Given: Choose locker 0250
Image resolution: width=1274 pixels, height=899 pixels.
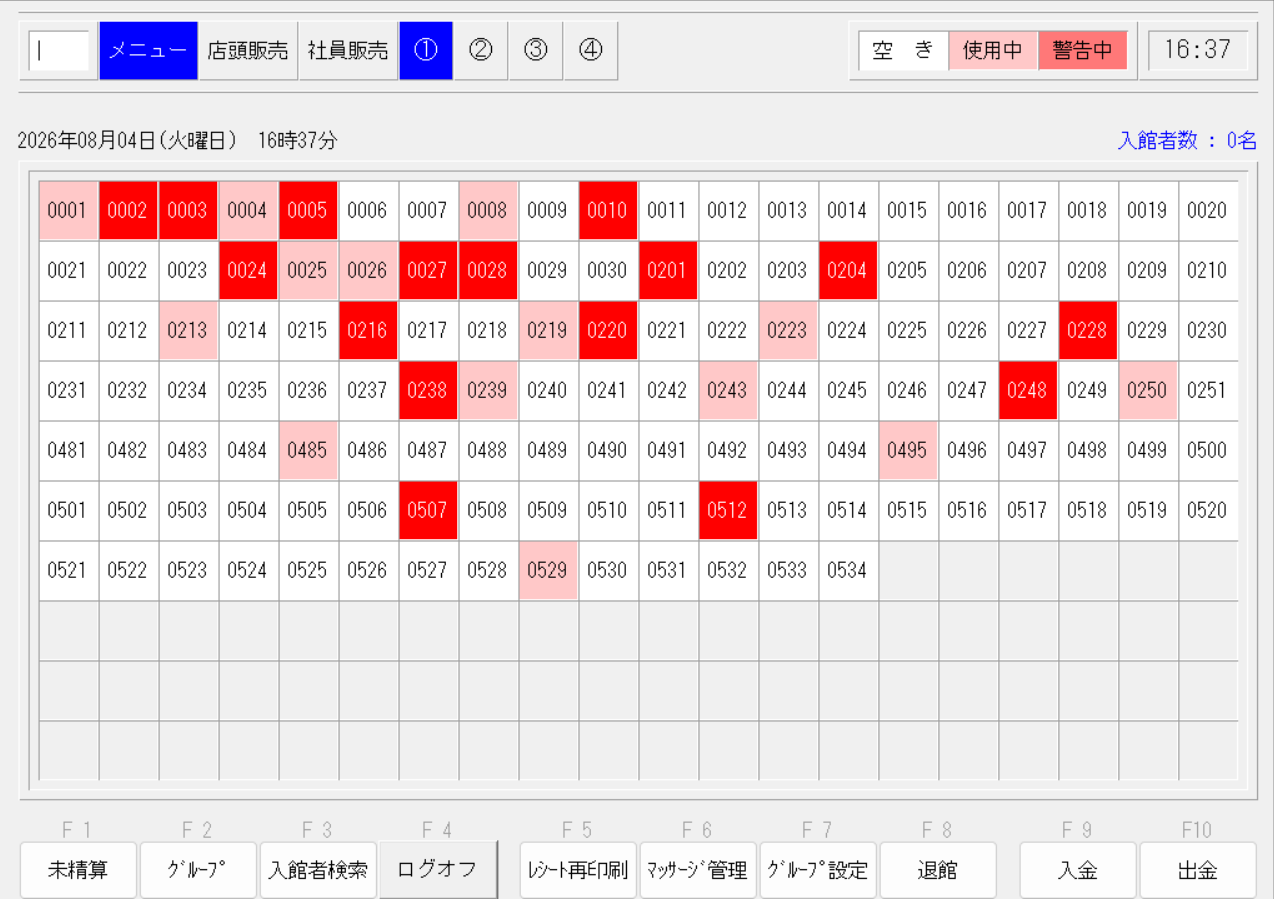Looking at the screenshot, I should [x=1148, y=391].
